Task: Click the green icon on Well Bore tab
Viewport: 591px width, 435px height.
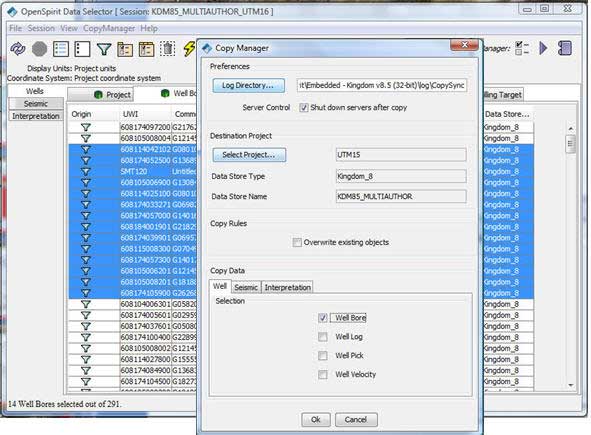Action: [165, 93]
